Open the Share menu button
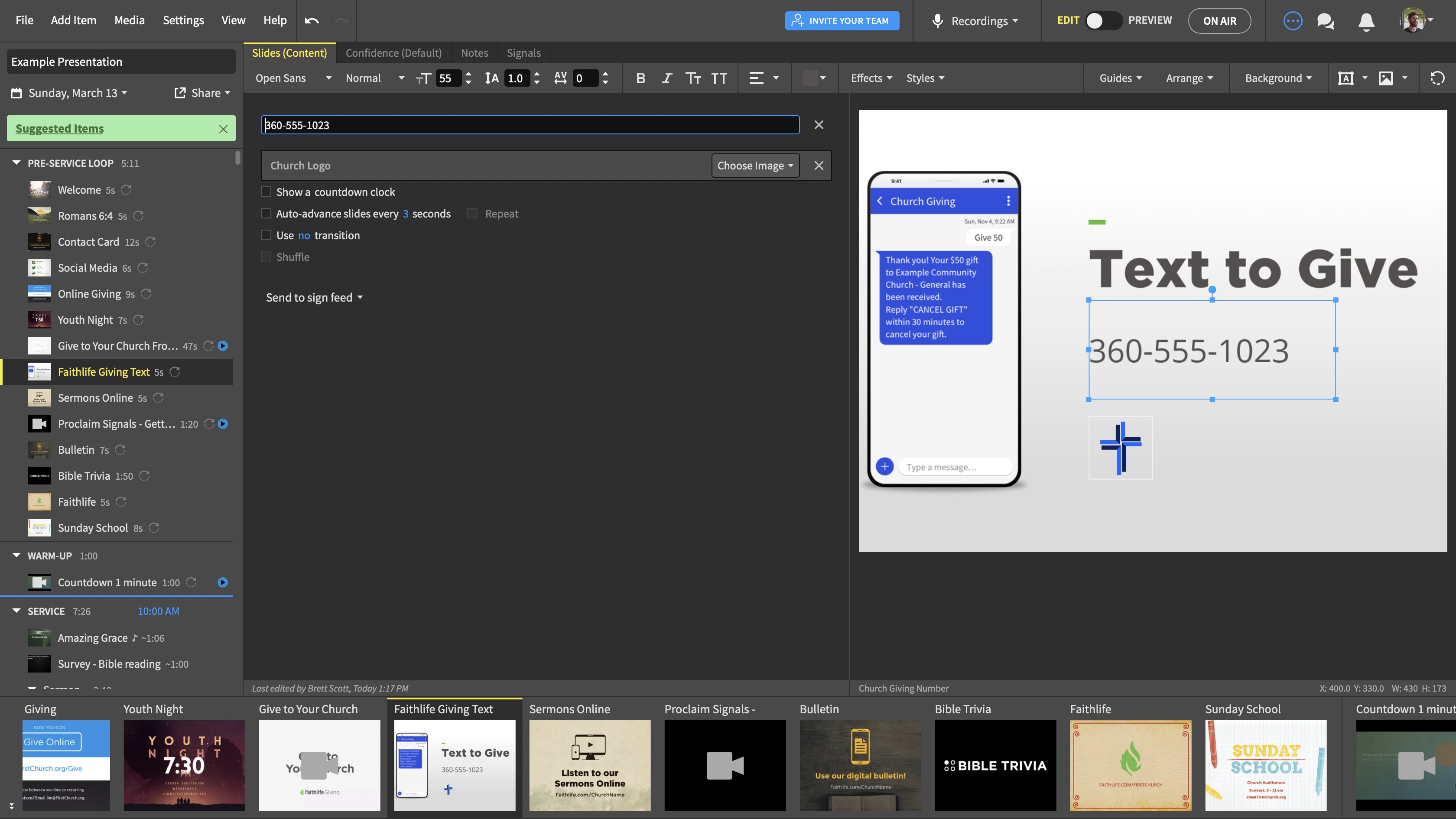Viewport: 1456px width, 819px height. 202,93
